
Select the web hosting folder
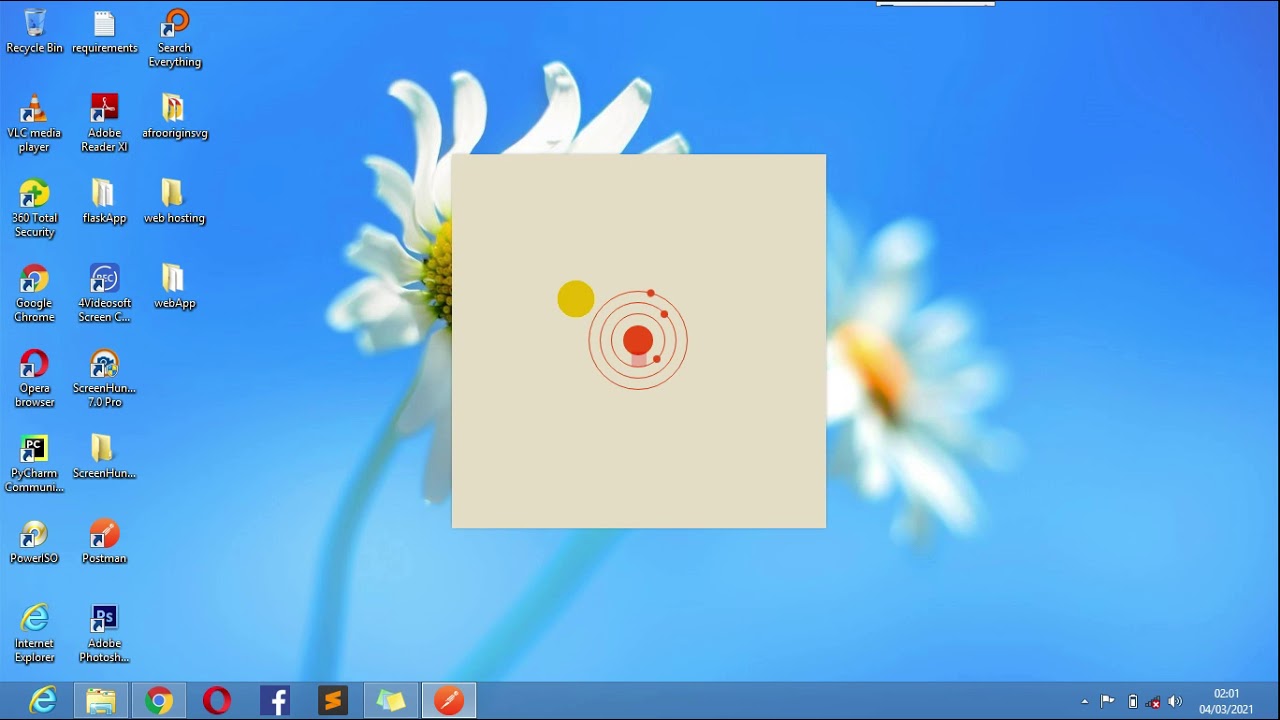click(174, 201)
